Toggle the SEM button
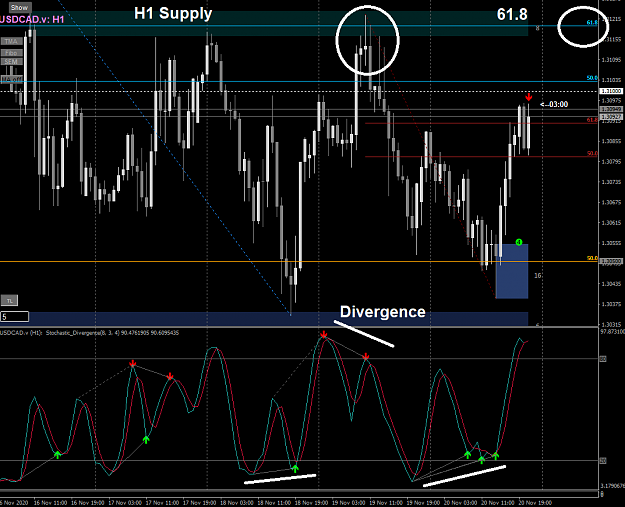Viewport: 625px width, 507px height. (11, 62)
